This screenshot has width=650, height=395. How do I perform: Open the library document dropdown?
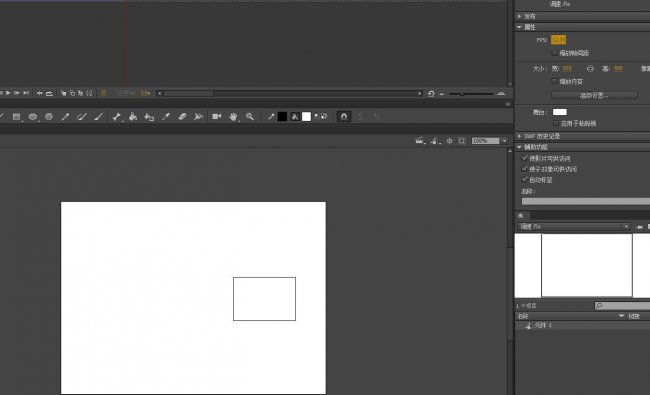(x=574, y=227)
